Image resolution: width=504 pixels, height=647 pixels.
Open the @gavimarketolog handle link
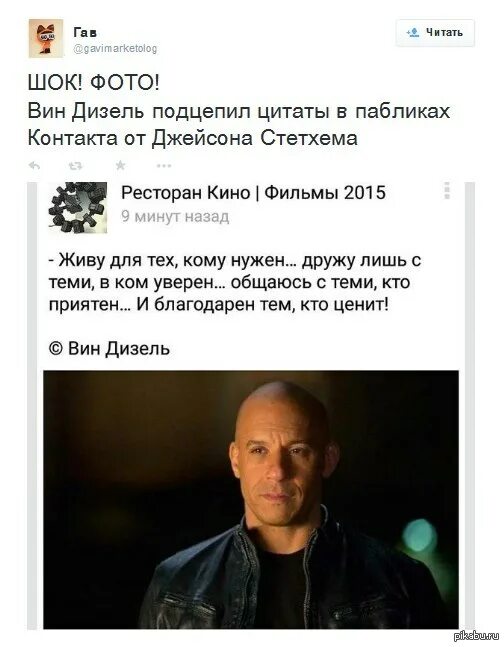115,49
